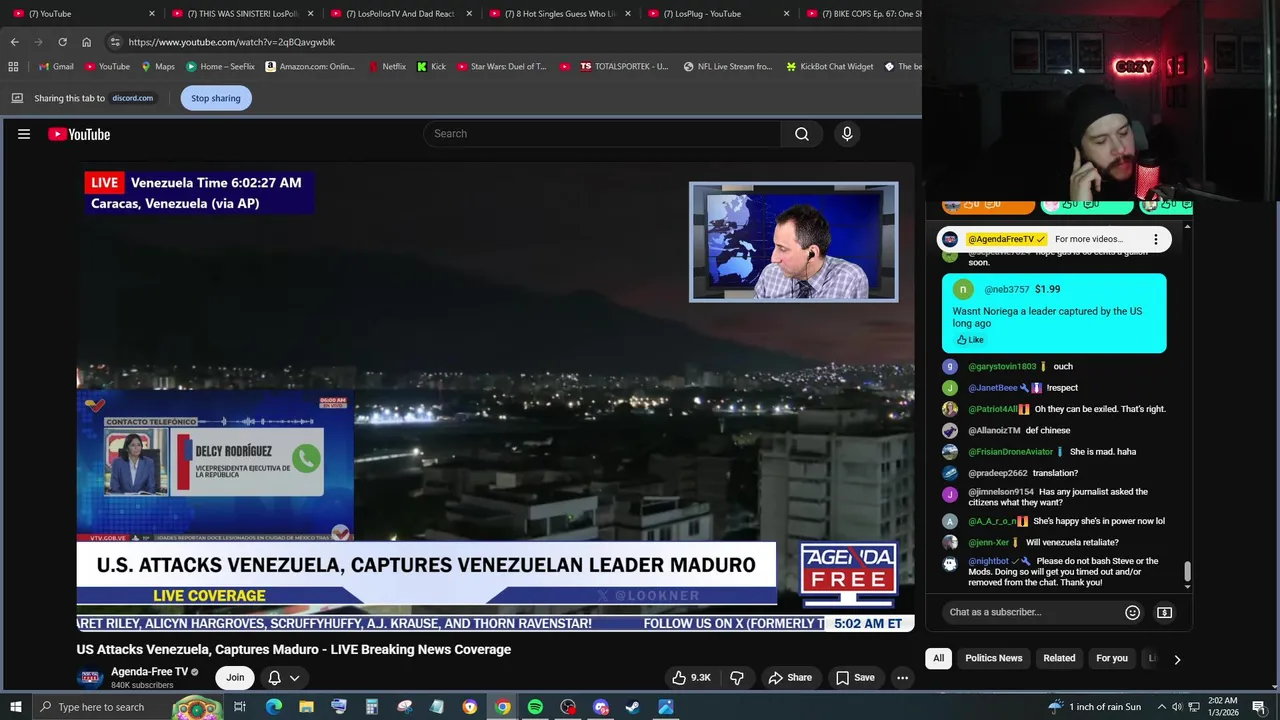Open Task View on the taskbar
The height and width of the screenshot is (720, 1280).
tap(240, 707)
